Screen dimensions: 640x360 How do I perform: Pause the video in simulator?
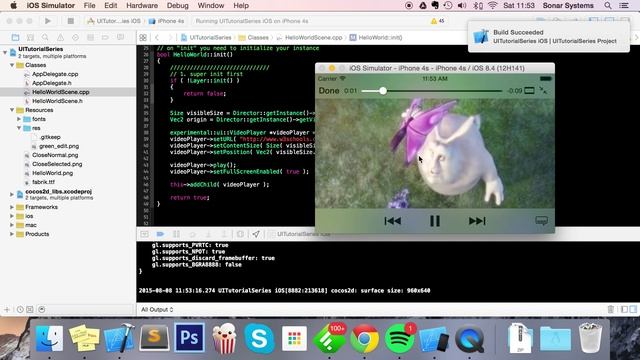435,221
